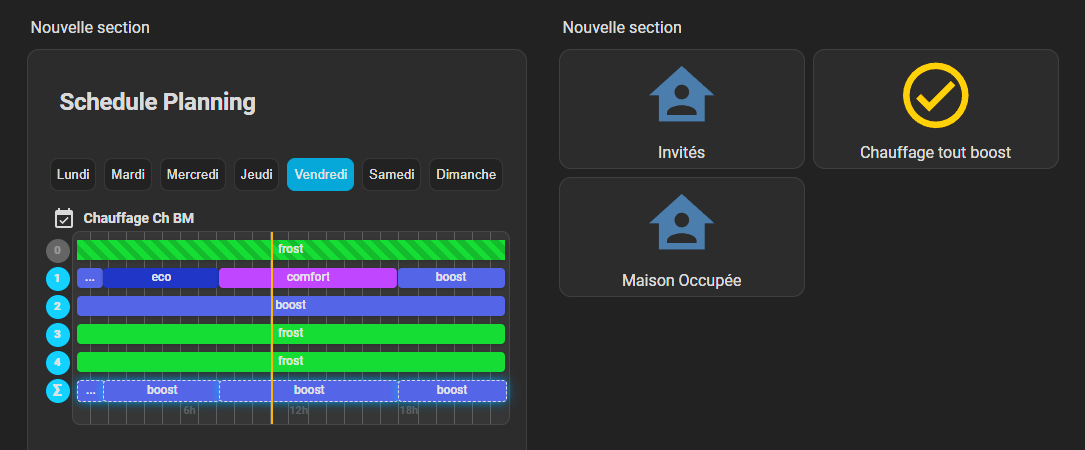Select the grey schedule row 0 badge
This screenshot has height=450, width=1085.
(58, 250)
